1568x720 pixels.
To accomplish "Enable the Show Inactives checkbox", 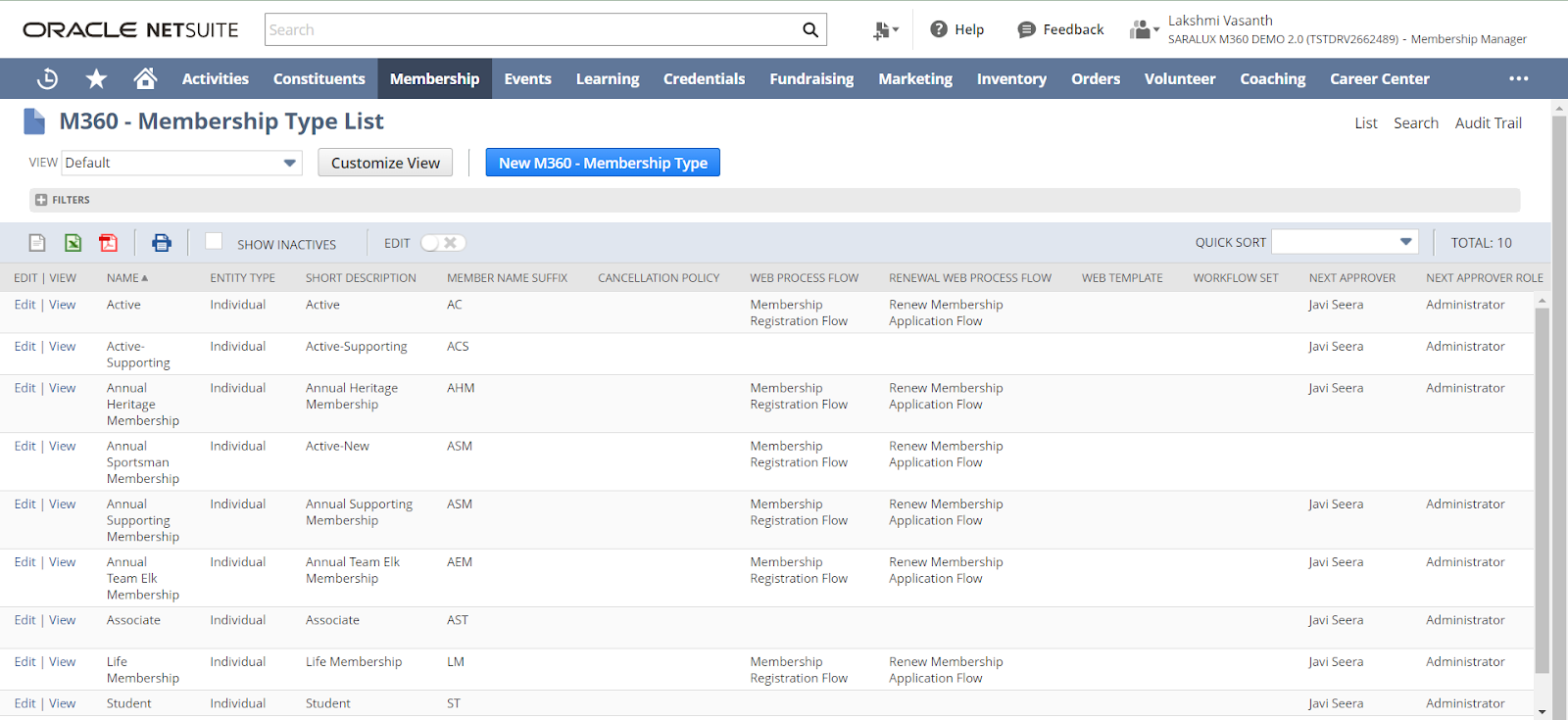I will click(214, 242).
